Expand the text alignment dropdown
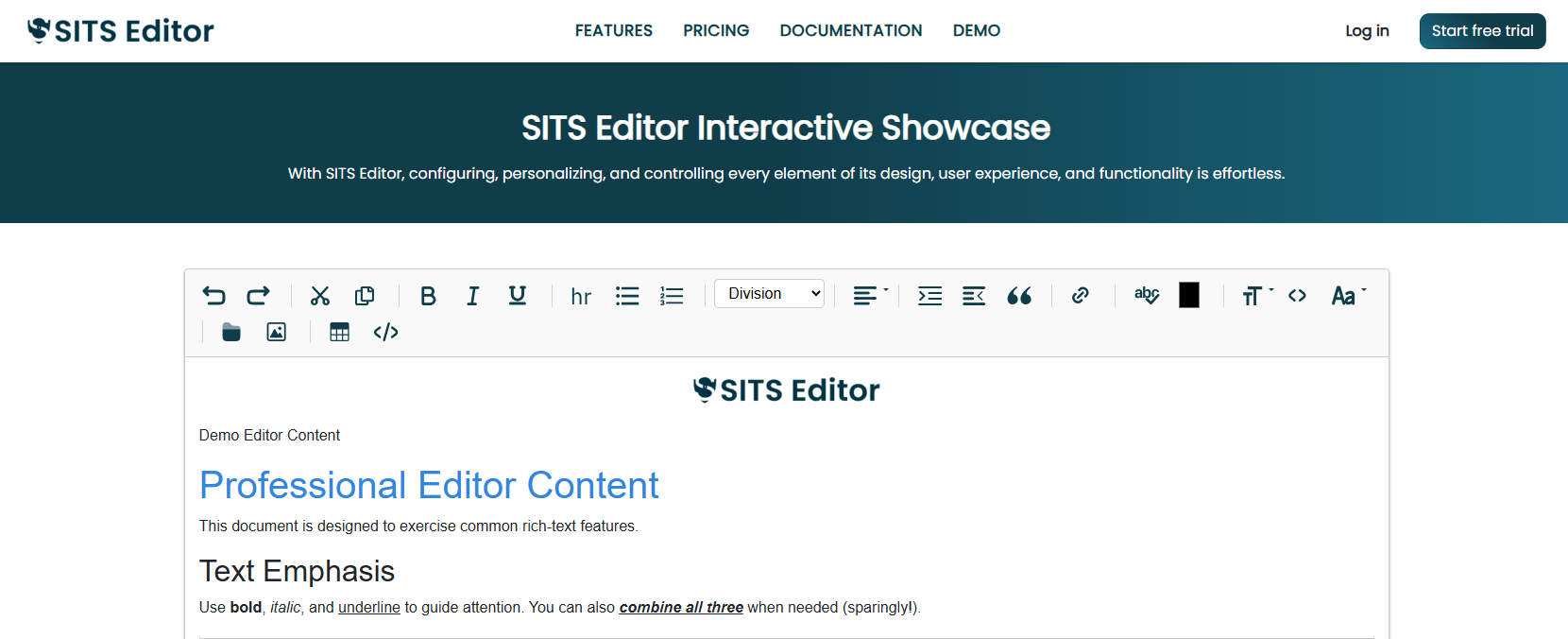1568x639 pixels. pos(870,296)
